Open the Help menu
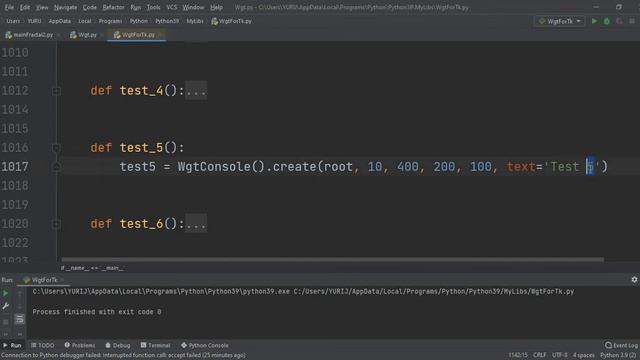The width and height of the screenshot is (640, 360). tap(216, 7)
